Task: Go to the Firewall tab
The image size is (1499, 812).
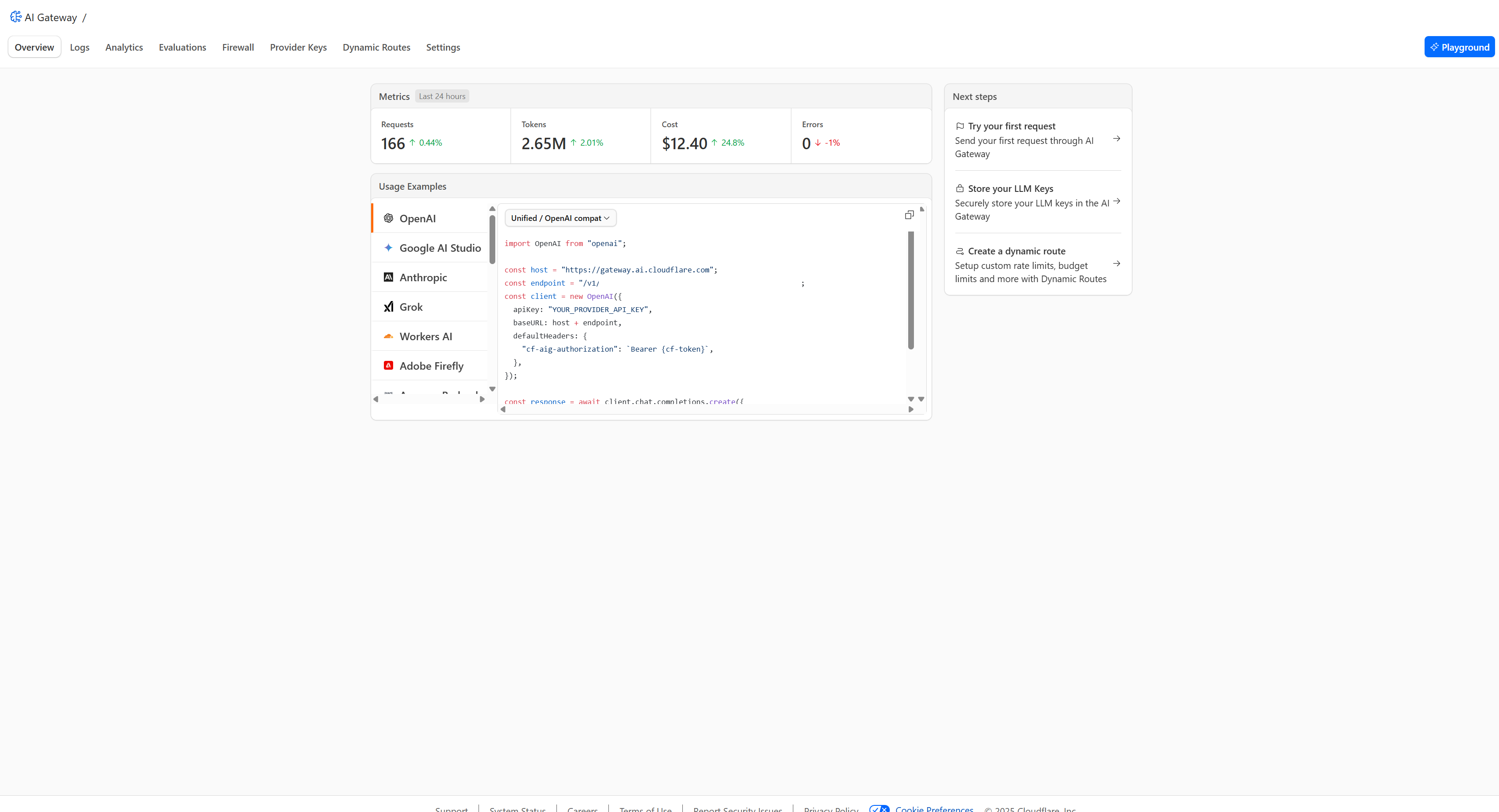Action: [238, 48]
